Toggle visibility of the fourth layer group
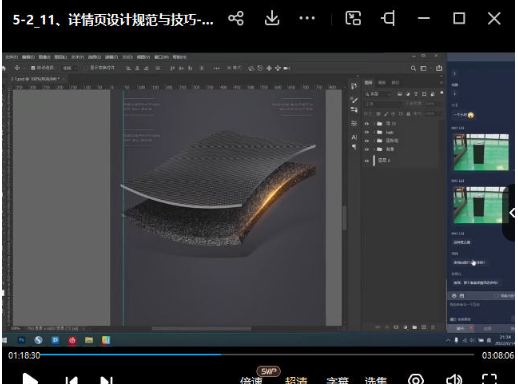This screenshot has width=518, height=384. pyautogui.click(x=367, y=149)
